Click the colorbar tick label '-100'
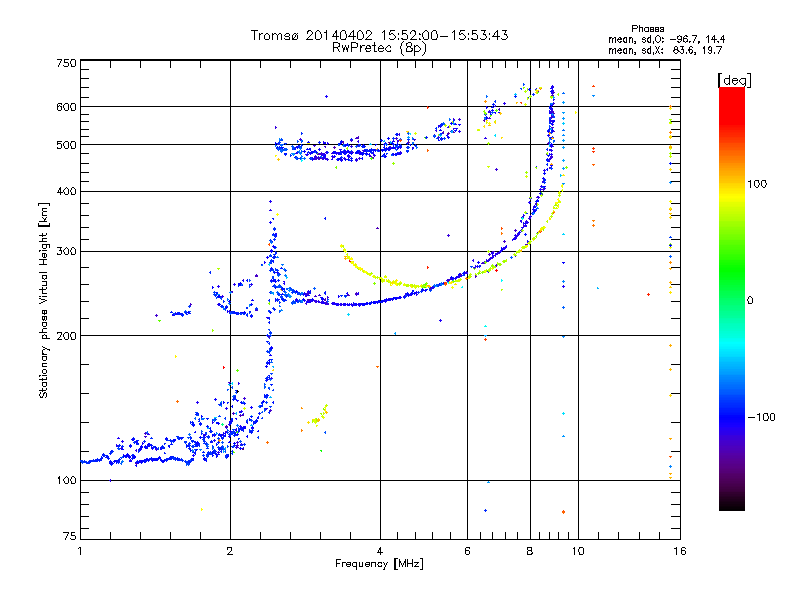The width and height of the screenshot is (800, 600). (761, 417)
